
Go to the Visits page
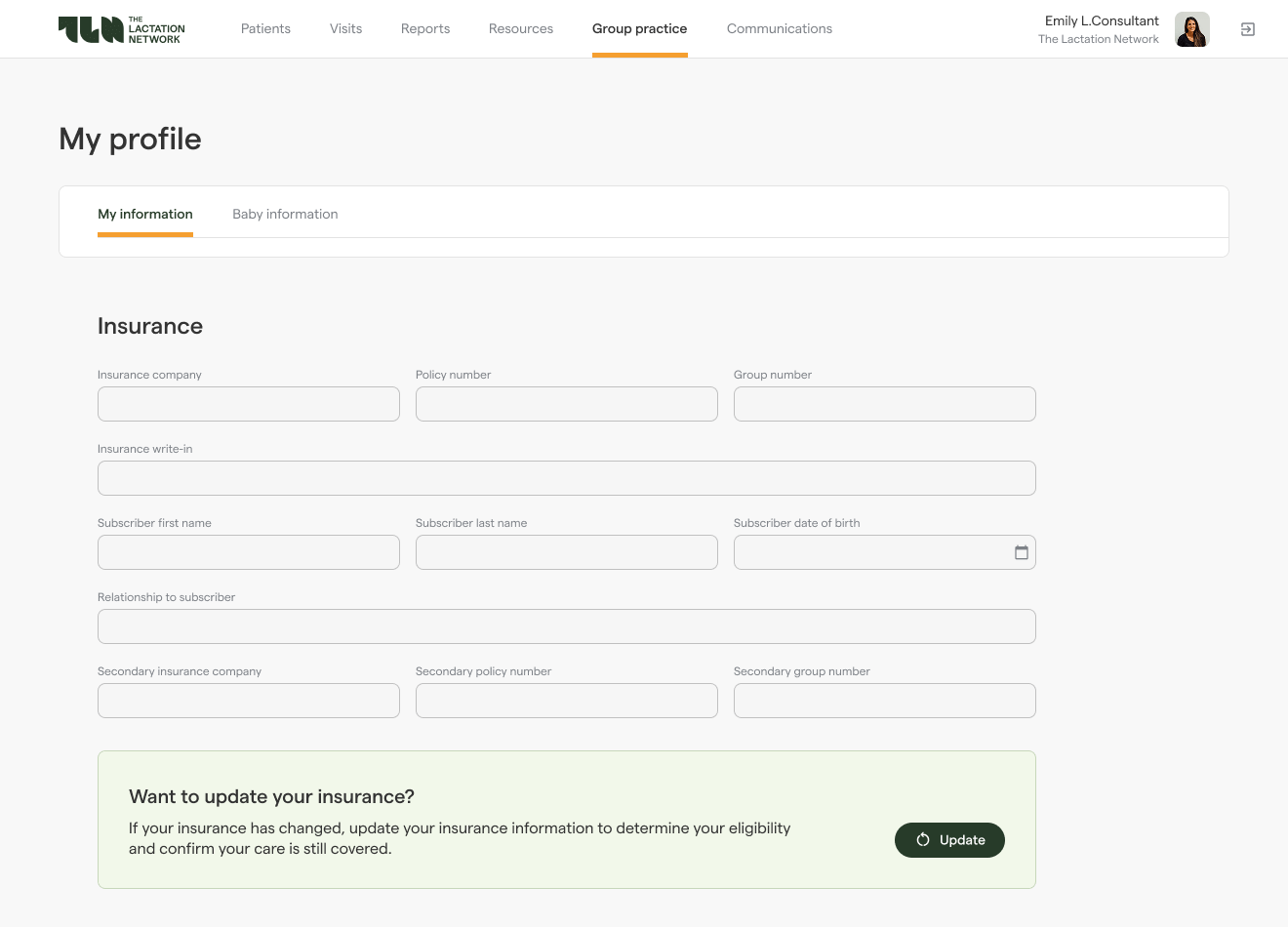(x=345, y=29)
